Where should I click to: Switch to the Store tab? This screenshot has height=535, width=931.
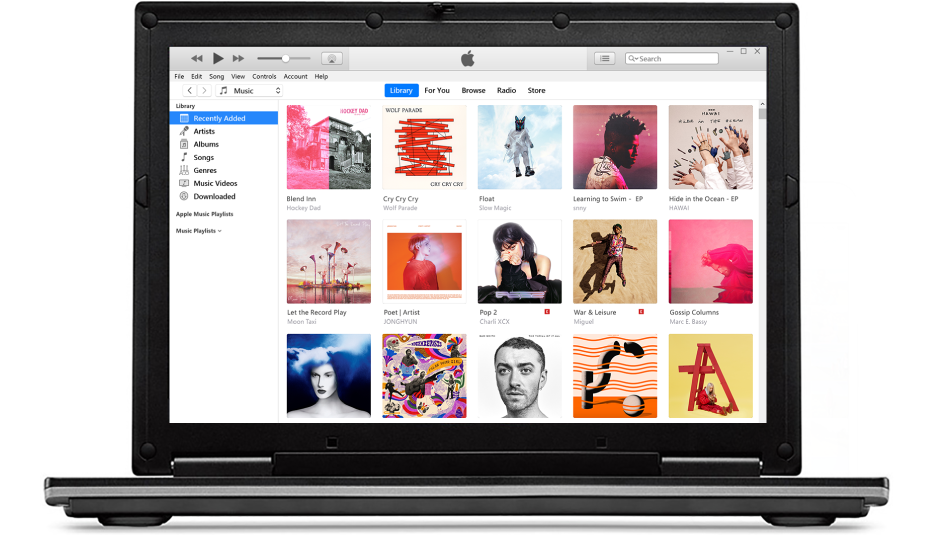pos(536,90)
